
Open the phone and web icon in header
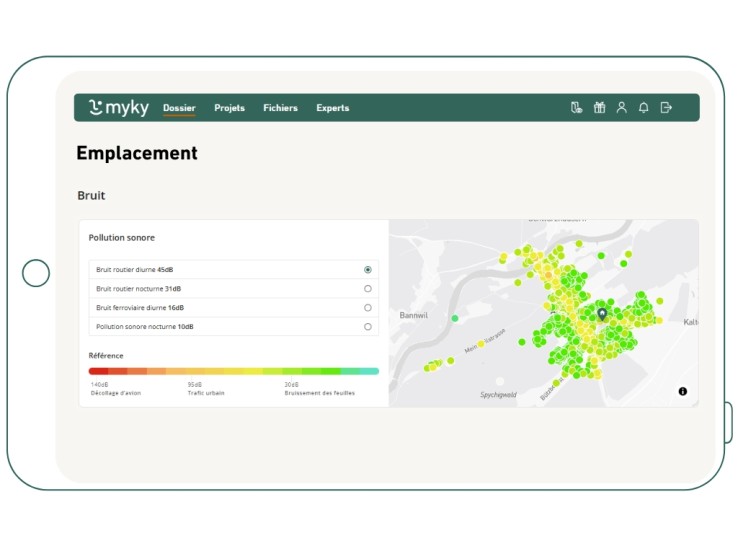[576, 108]
